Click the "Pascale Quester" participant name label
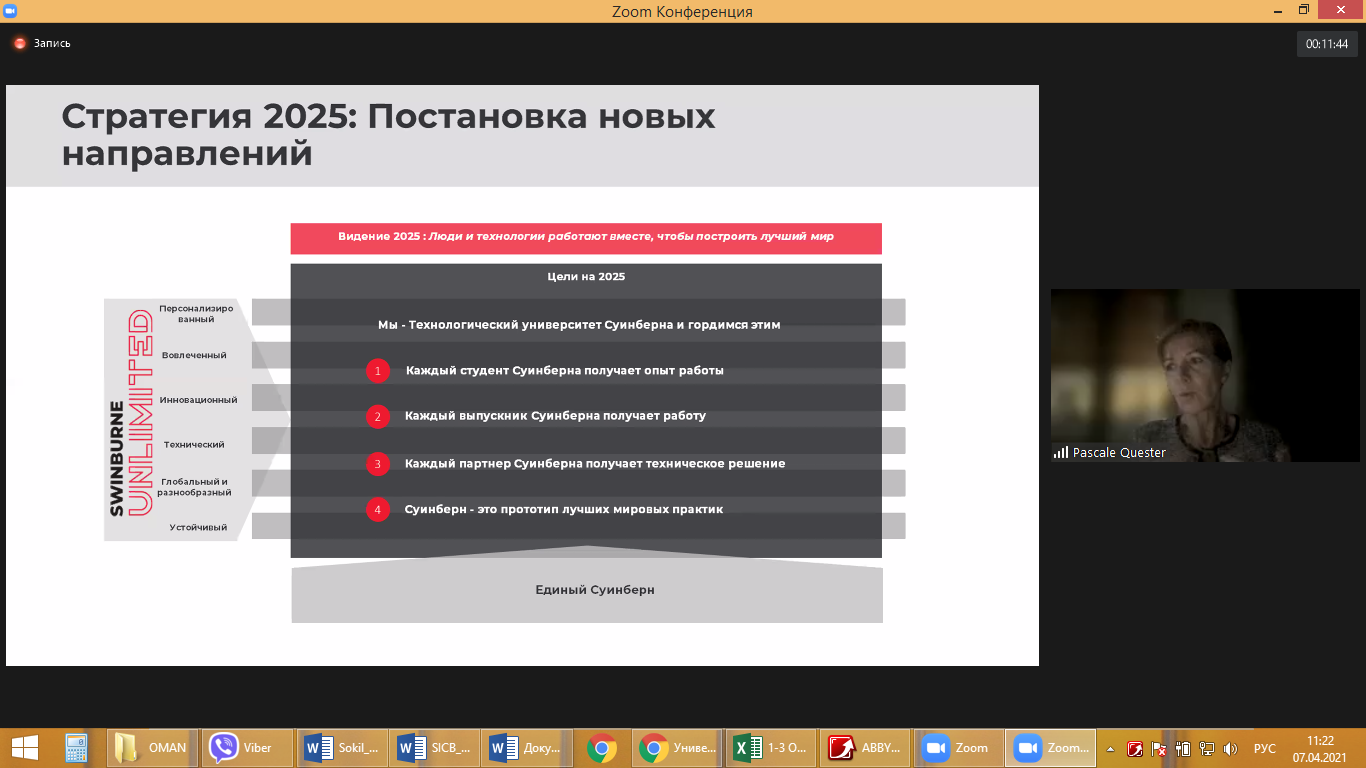Screen dimensions: 1366x768 1119,453
